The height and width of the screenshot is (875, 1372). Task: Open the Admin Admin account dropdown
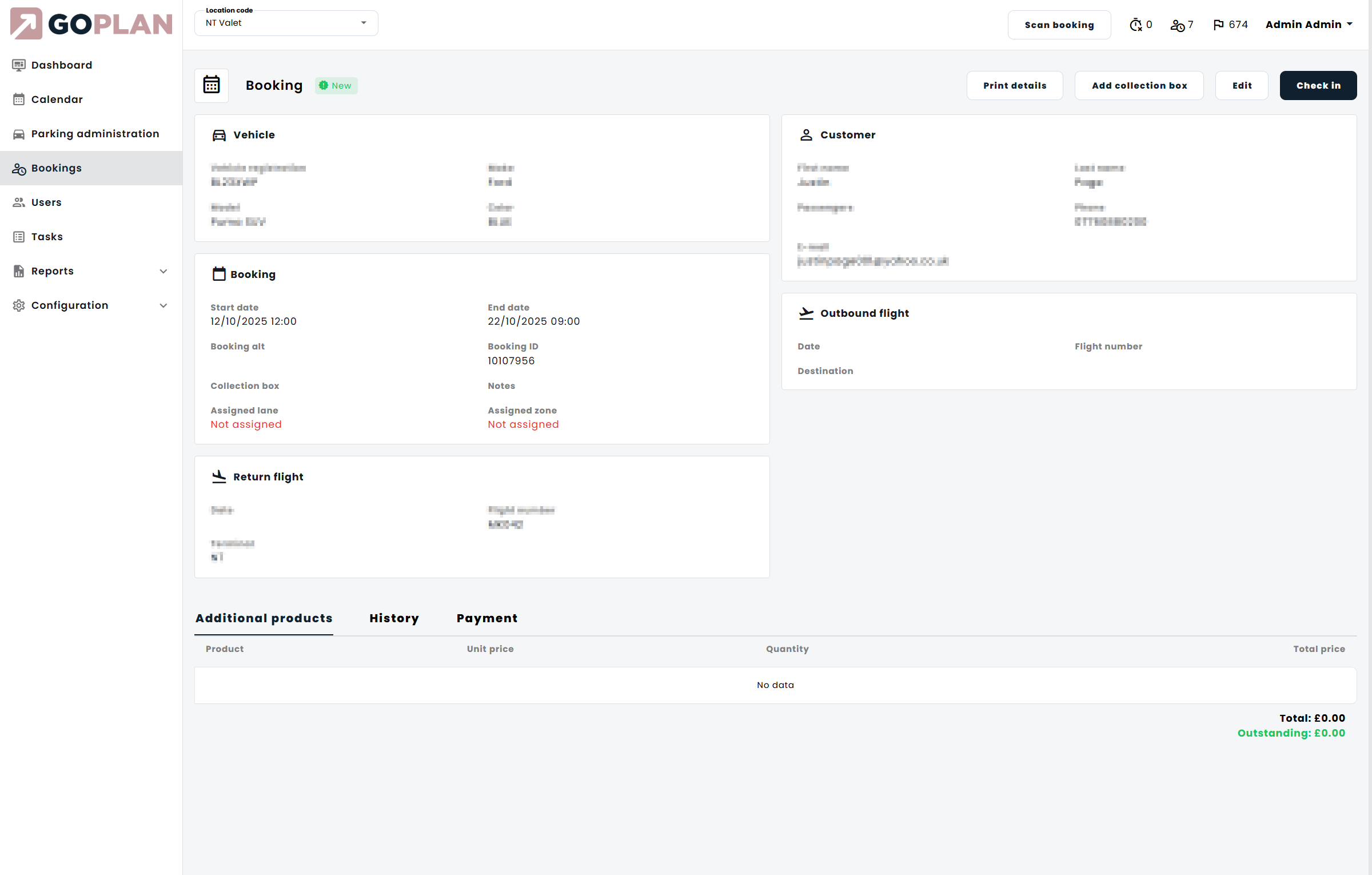point(1308,25)
